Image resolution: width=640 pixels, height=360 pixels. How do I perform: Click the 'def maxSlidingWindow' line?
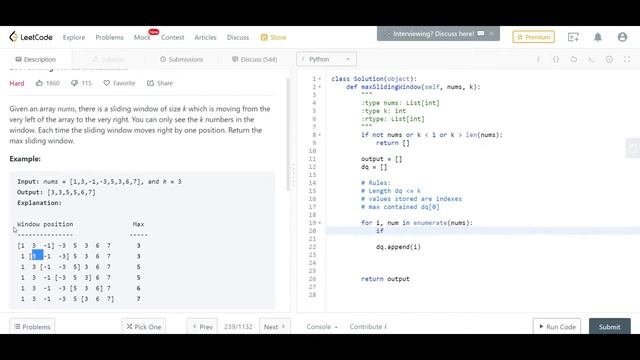[x=413, y=87]
